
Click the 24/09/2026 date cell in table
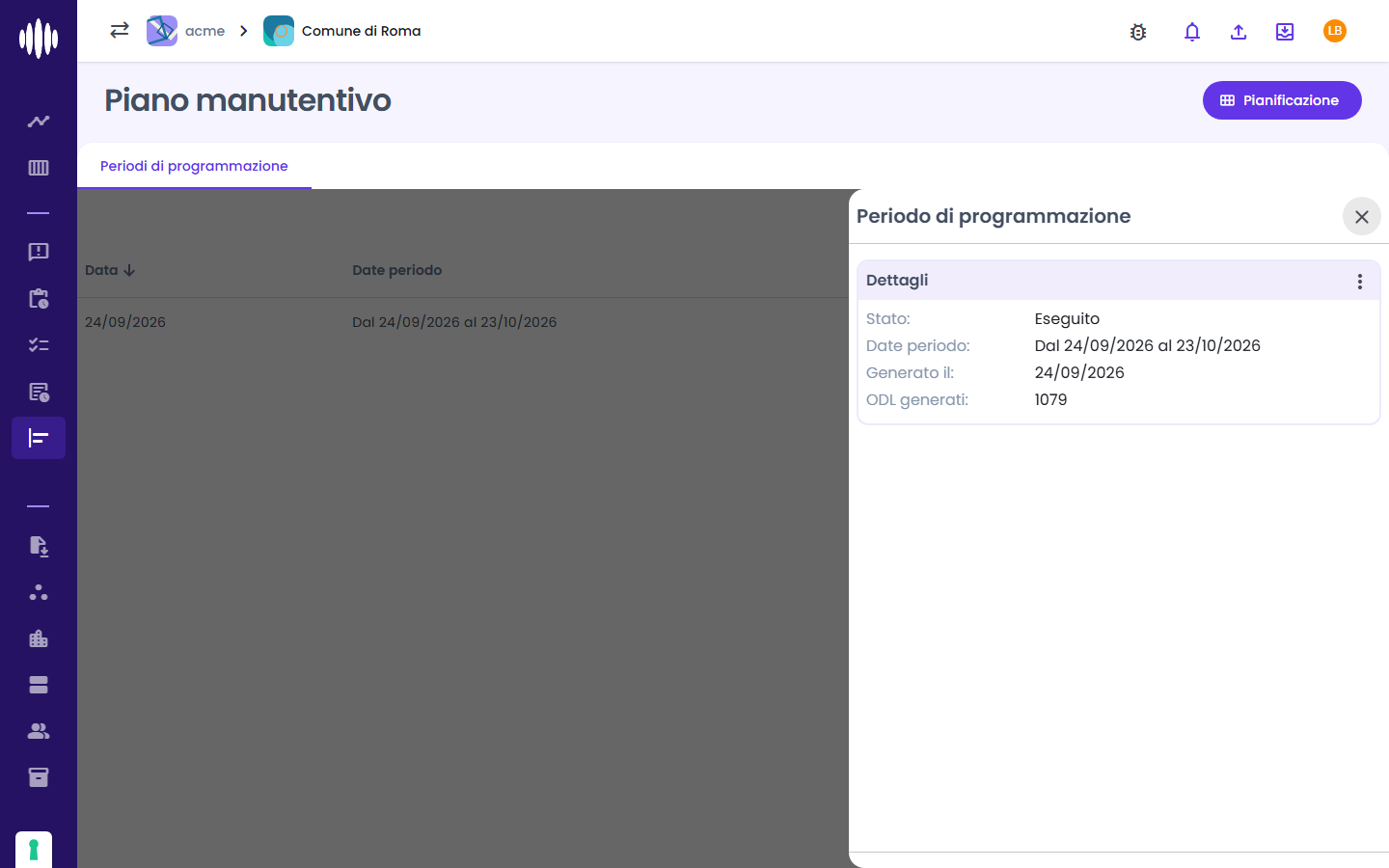coord(125,322)
